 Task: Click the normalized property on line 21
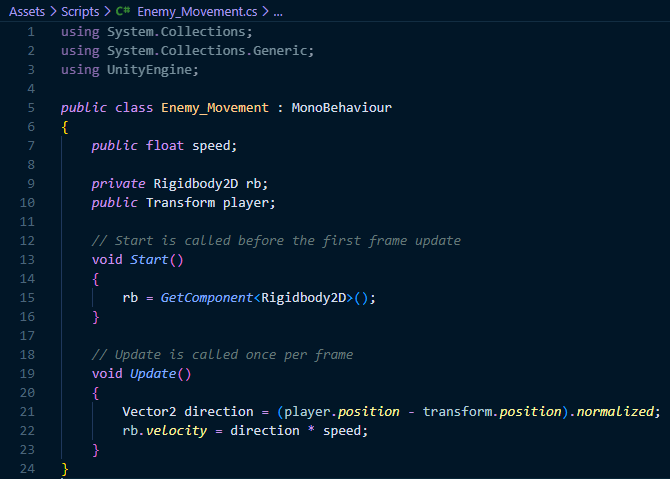(x=617, y=411)
